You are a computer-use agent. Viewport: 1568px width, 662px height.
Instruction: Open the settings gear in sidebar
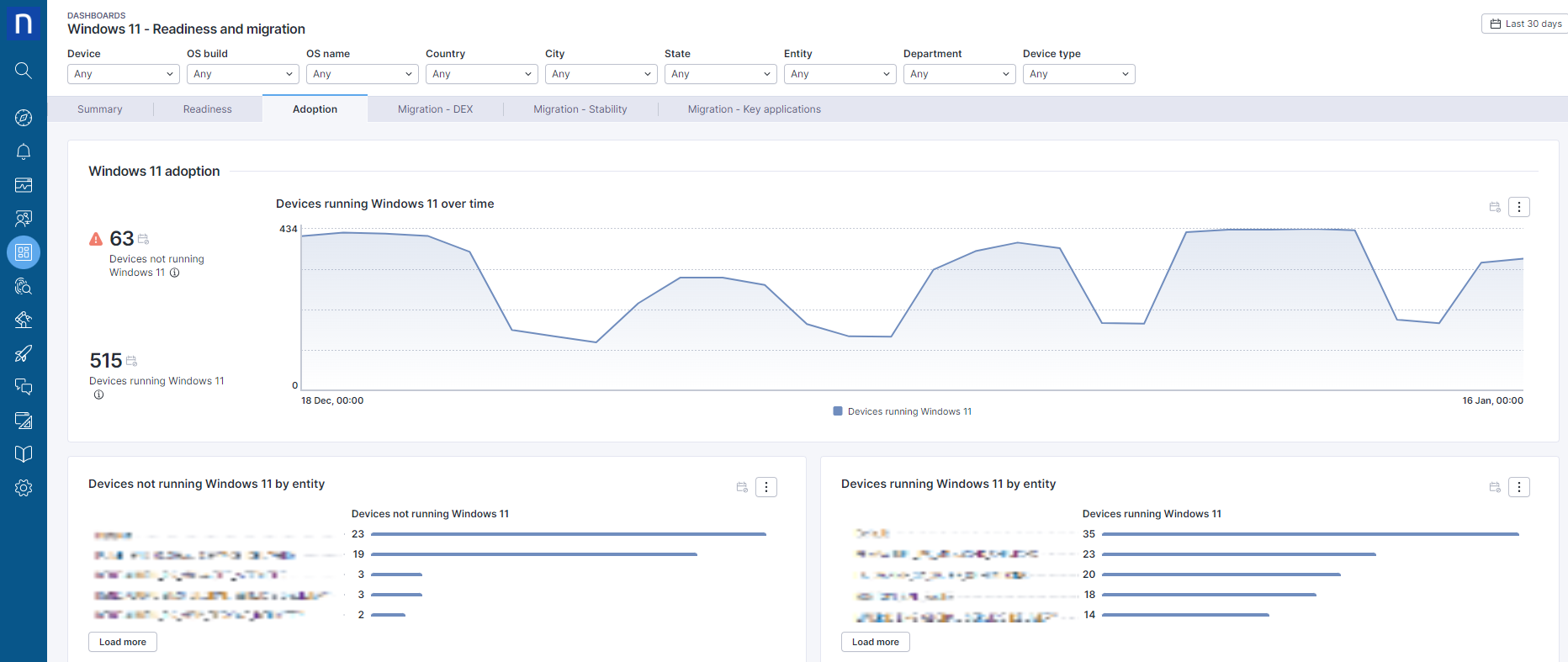pos(24,488)
